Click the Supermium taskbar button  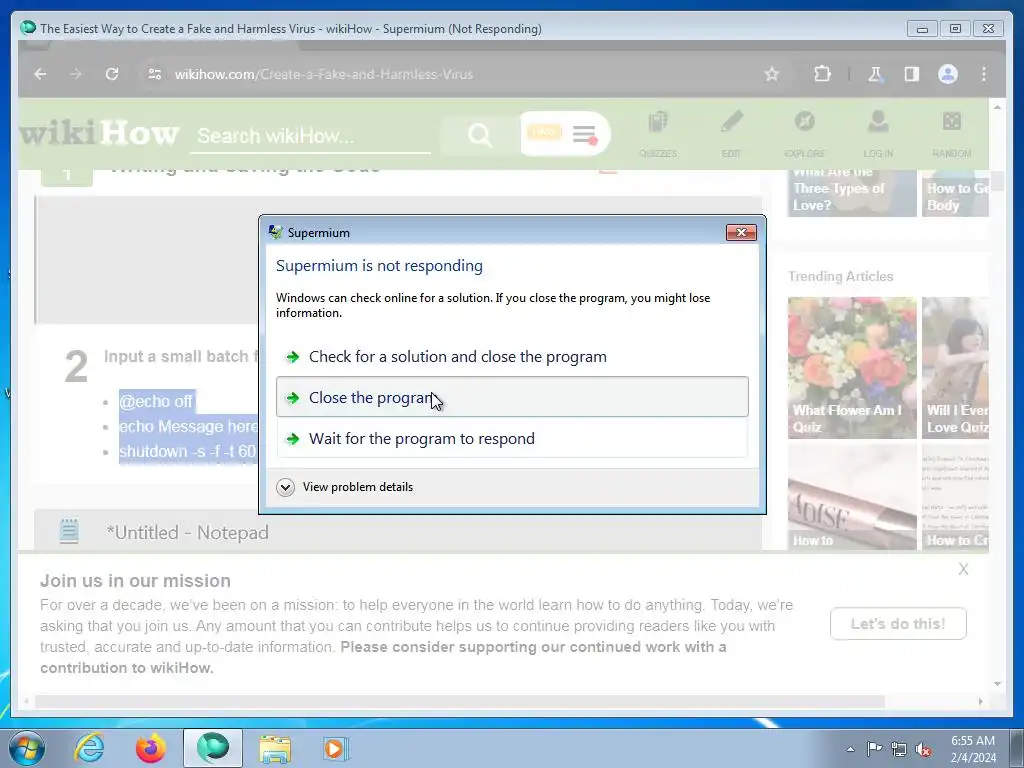[x=213, y=748]
